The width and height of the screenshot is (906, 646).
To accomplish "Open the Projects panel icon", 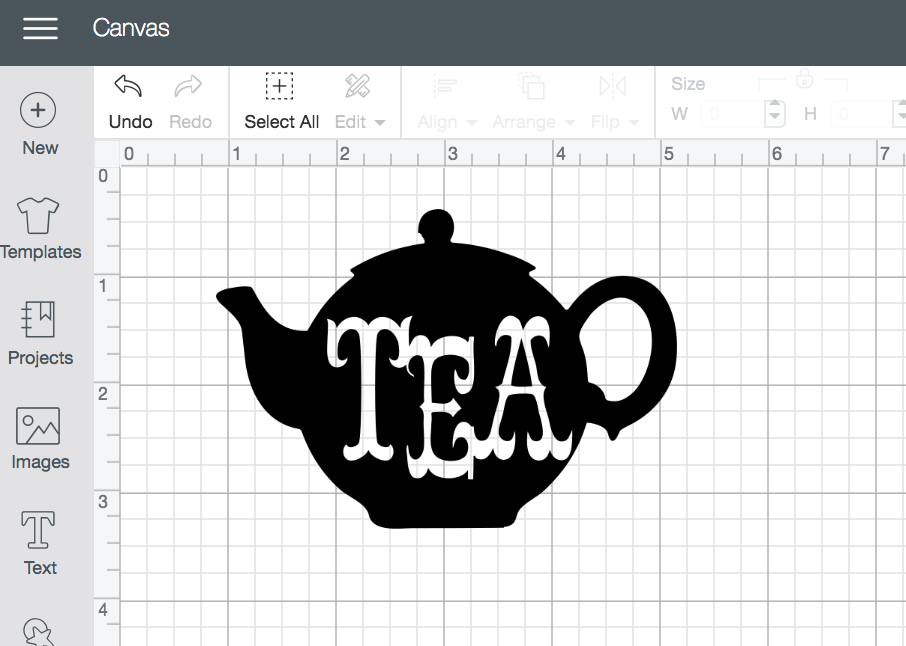I will point(38,320).
